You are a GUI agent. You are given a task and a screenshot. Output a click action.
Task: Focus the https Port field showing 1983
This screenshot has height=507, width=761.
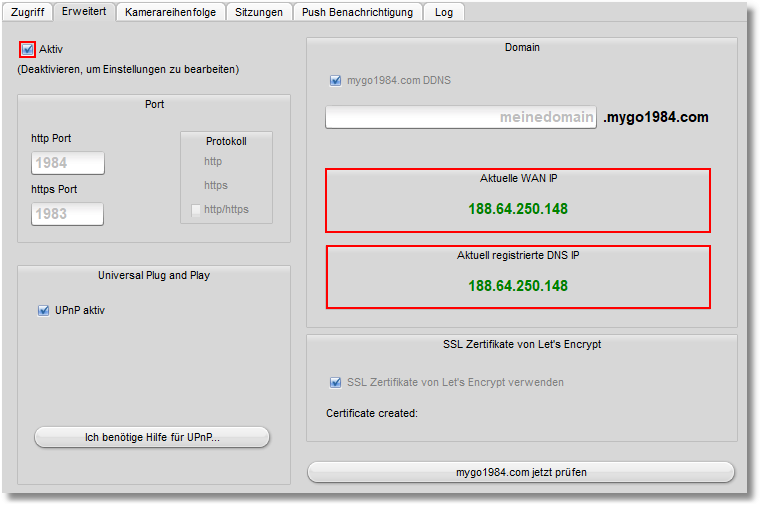click(x=68, y=213)
